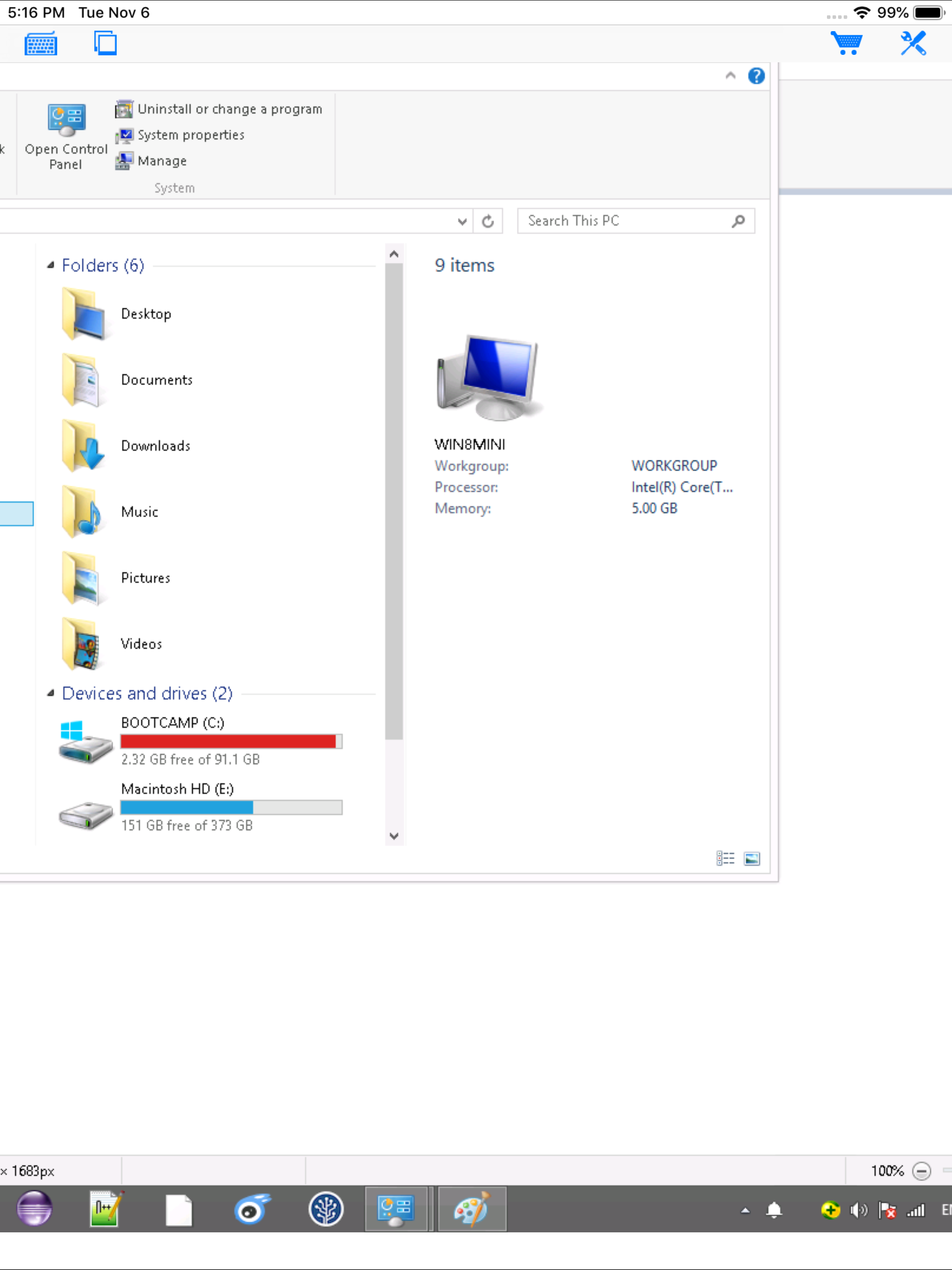The height and width of the screenshot is (1270, 952).
Task: Refresh the address bar location
Action: click(x=488, y=221)
